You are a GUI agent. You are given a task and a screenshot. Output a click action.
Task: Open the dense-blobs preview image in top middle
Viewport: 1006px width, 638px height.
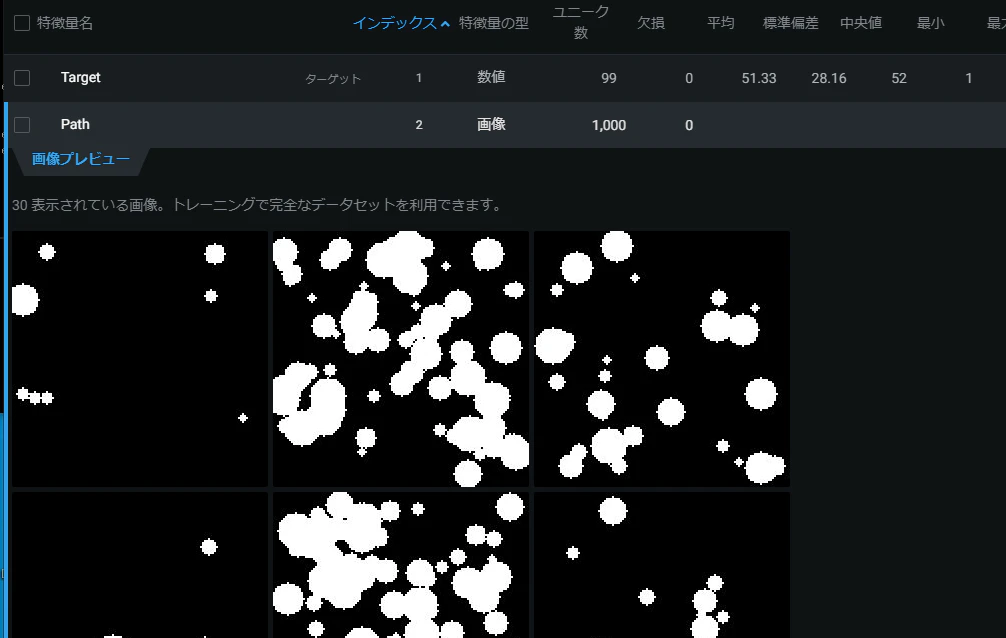click(x=401, y=359)
